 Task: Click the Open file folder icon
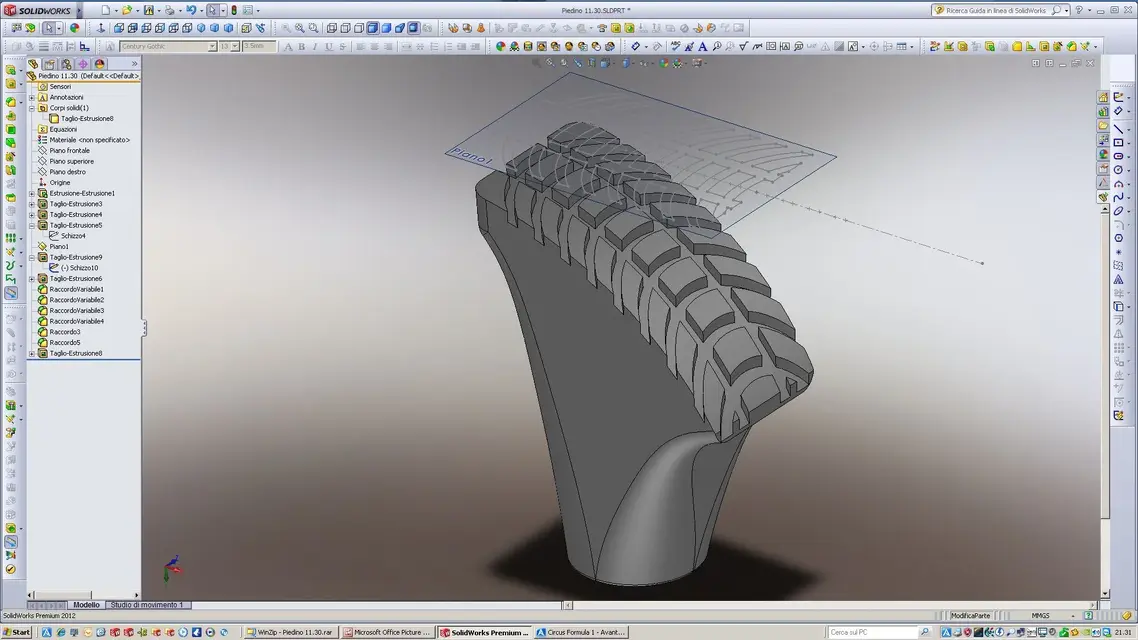[x=126, y=10]
